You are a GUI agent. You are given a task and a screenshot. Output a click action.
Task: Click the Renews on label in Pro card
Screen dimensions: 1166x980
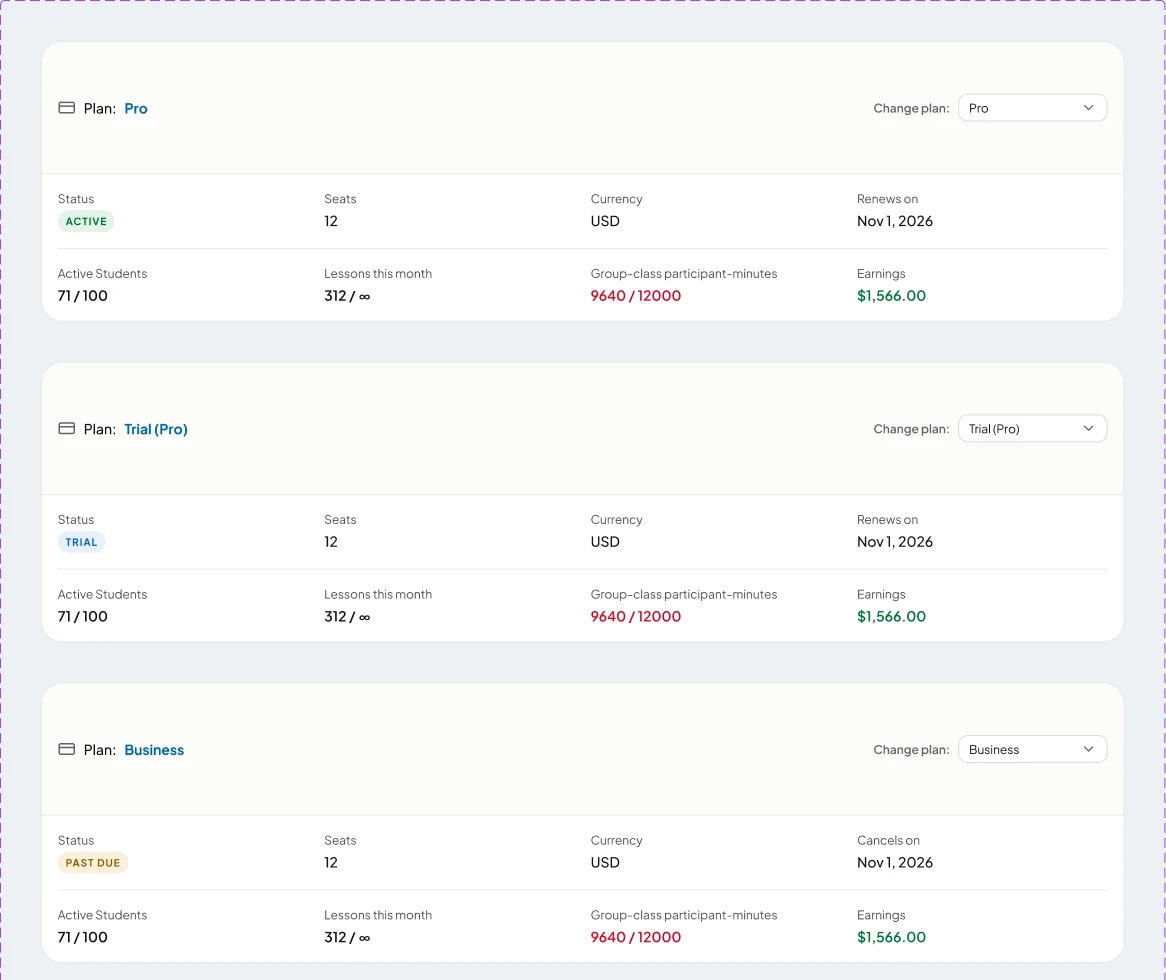pyautogui.click(x=887, y=199)
